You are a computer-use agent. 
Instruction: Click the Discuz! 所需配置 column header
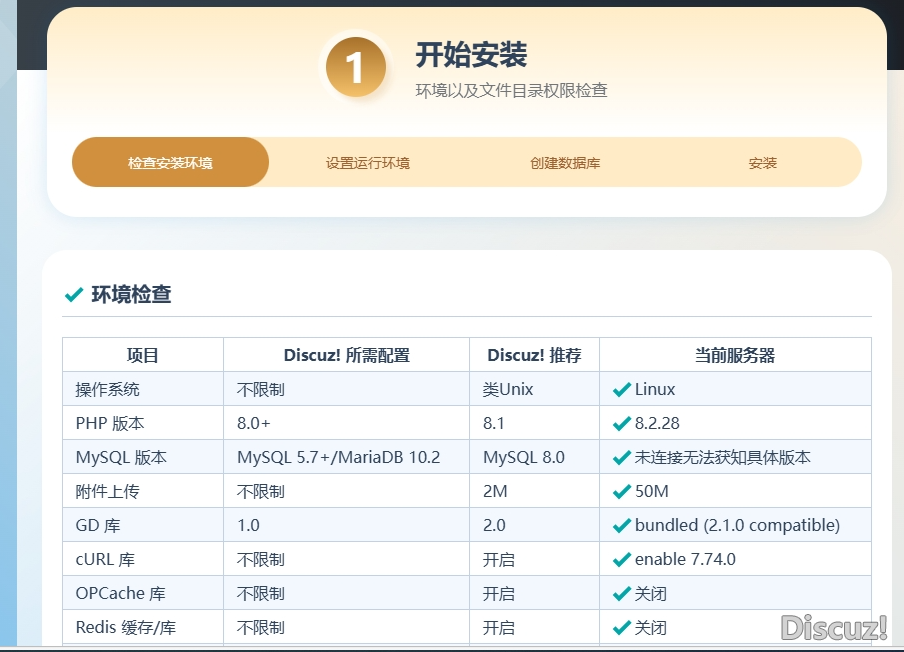tap(346, 355)
